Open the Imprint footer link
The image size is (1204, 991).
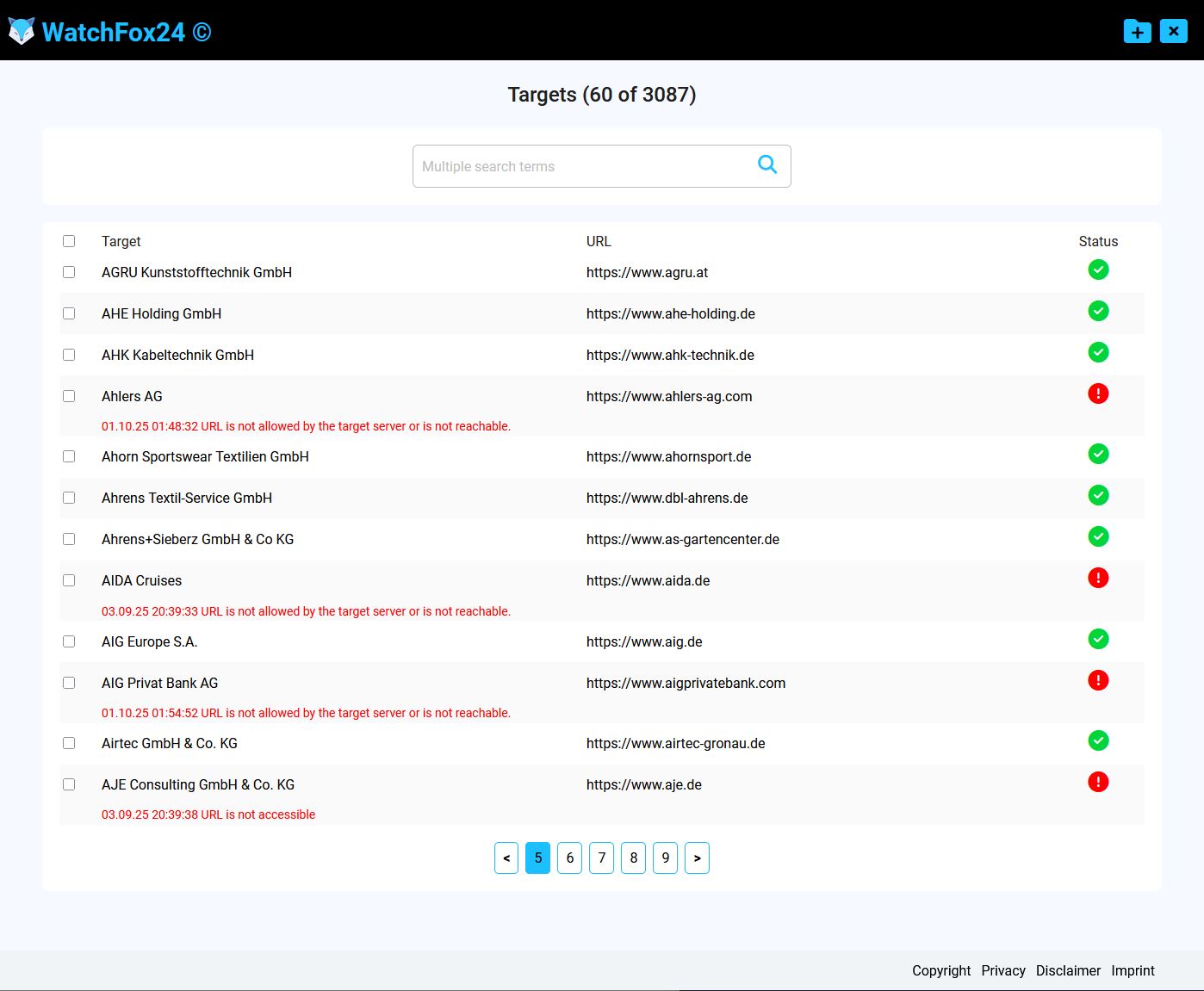coord(1133,971)
